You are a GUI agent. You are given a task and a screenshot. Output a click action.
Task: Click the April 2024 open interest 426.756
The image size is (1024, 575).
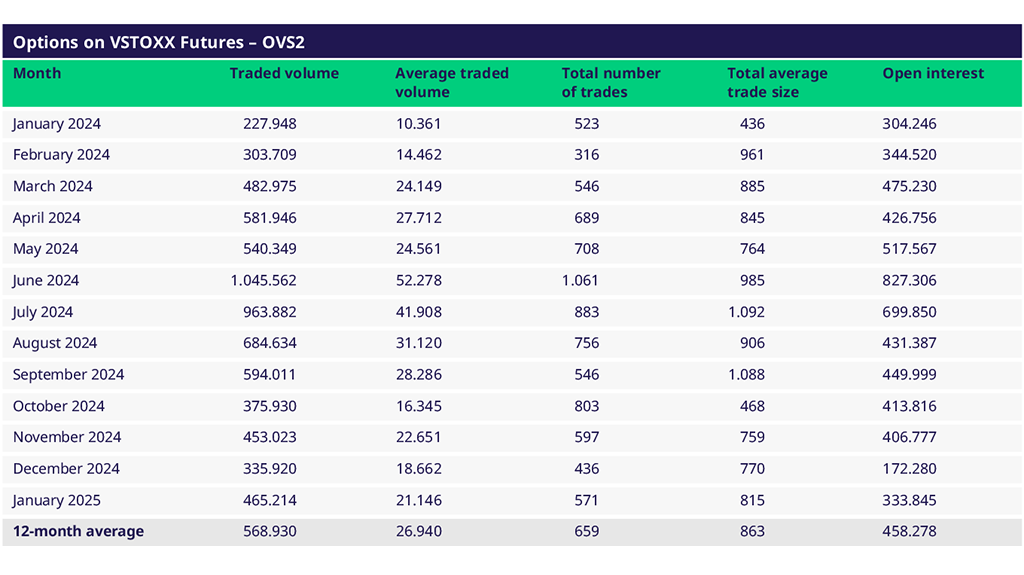pos(909,218)
